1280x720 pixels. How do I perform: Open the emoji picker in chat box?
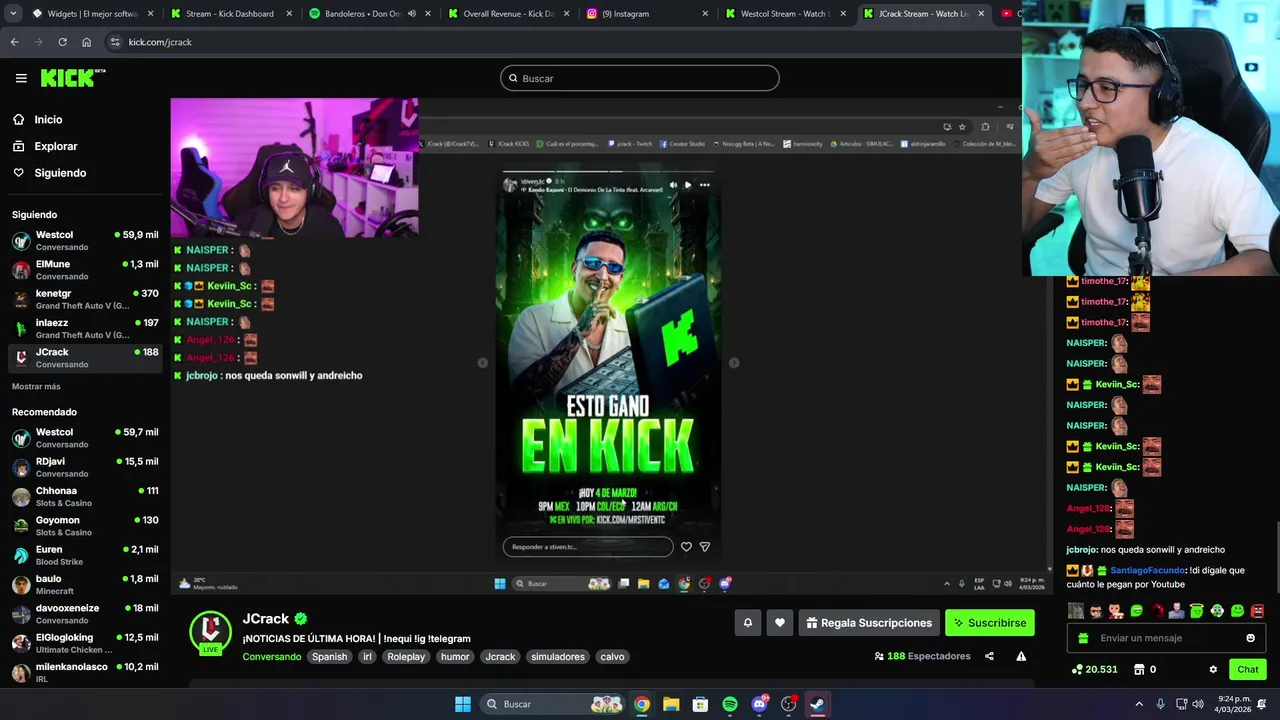pos(1250,638)
